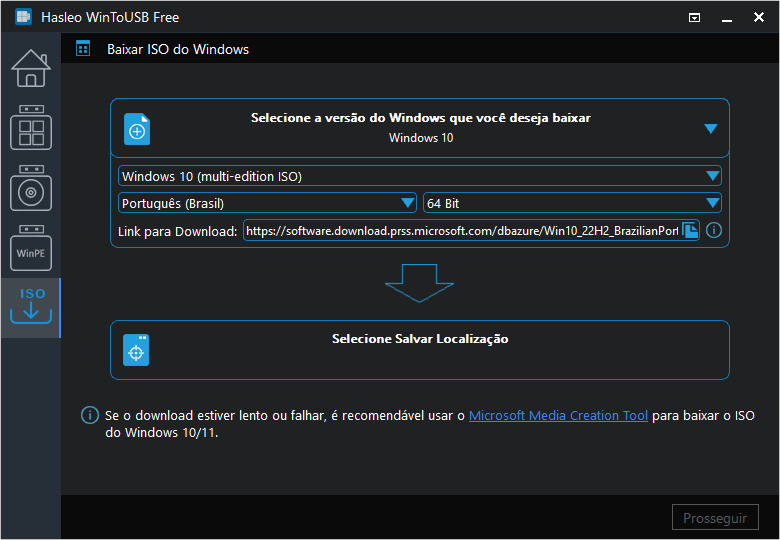The image size is (780, 540).
Task: Select the ISO download sidebar icon
Action: point(31,307)
